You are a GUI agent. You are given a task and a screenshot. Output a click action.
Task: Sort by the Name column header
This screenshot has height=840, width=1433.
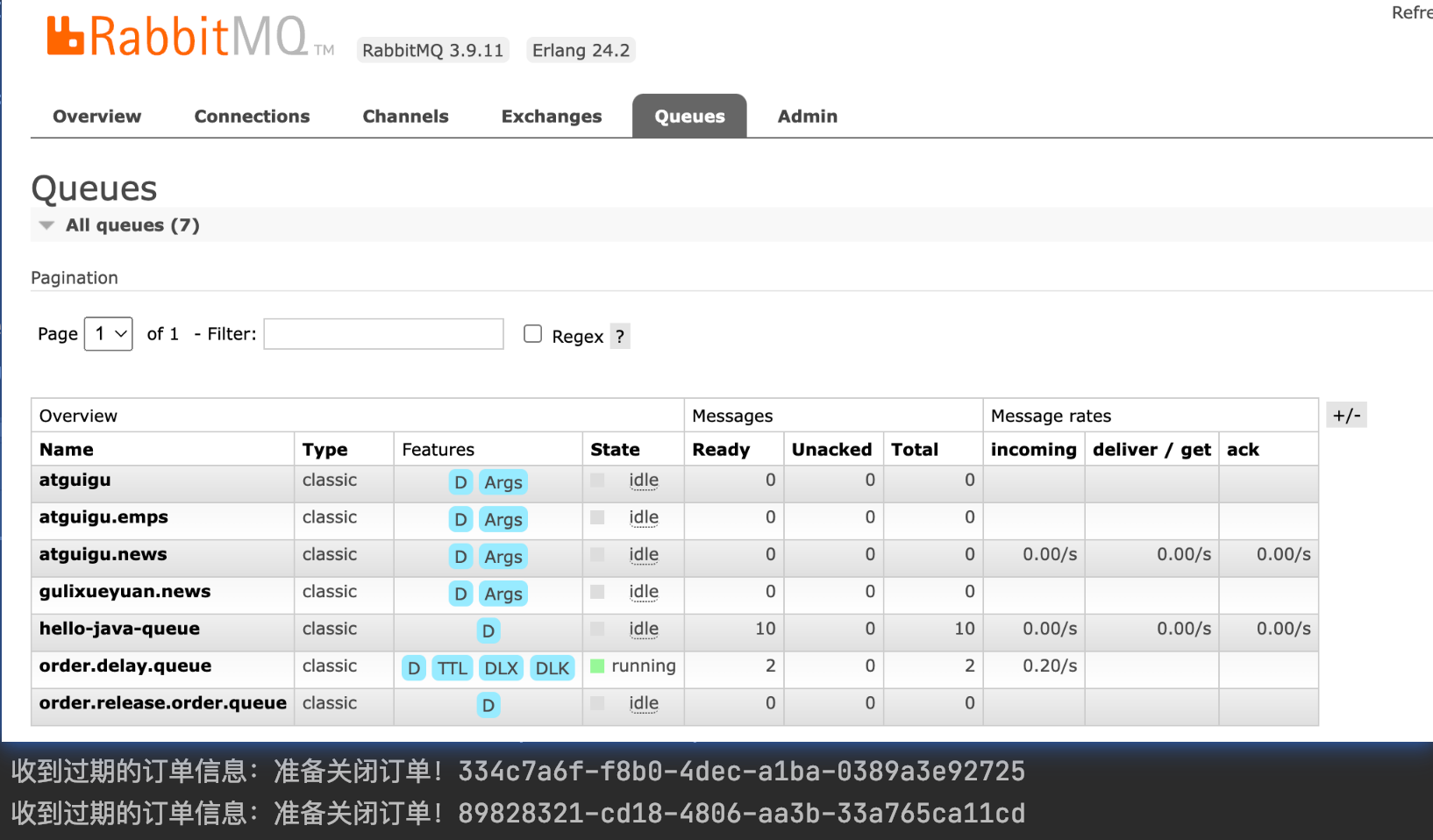coord(67,450)
